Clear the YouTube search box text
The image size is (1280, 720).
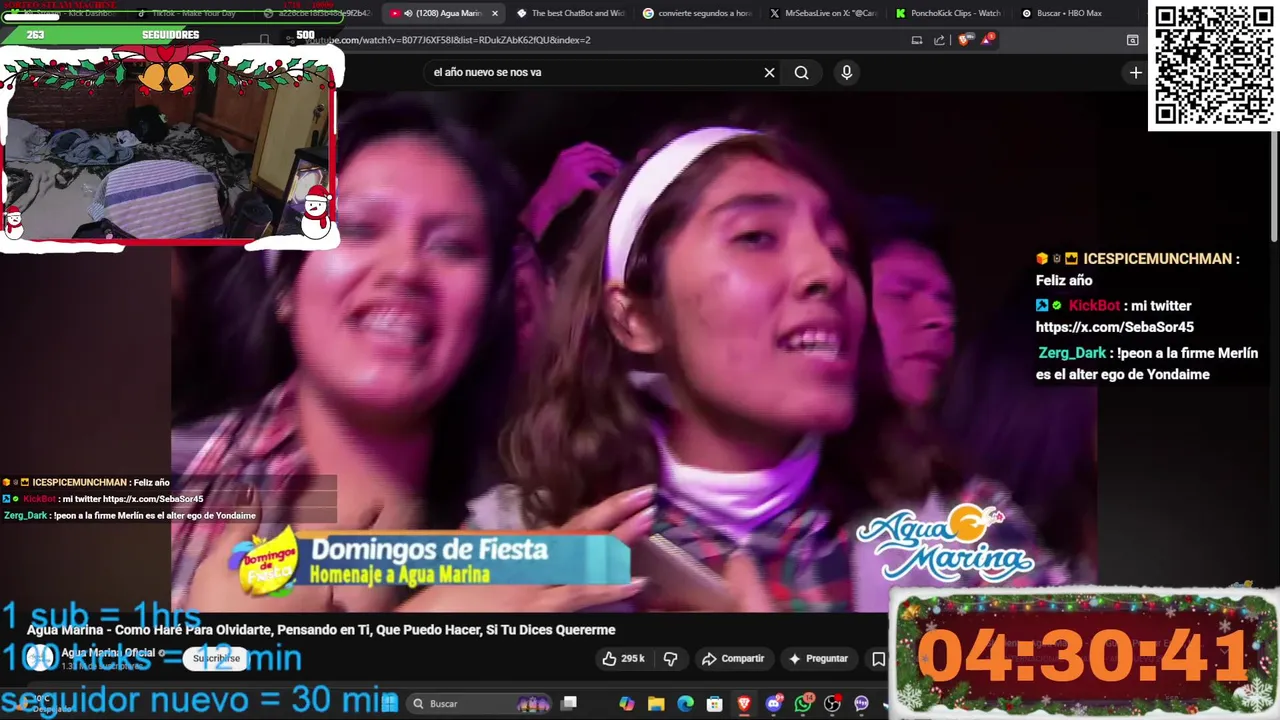[x=769, y=72]
